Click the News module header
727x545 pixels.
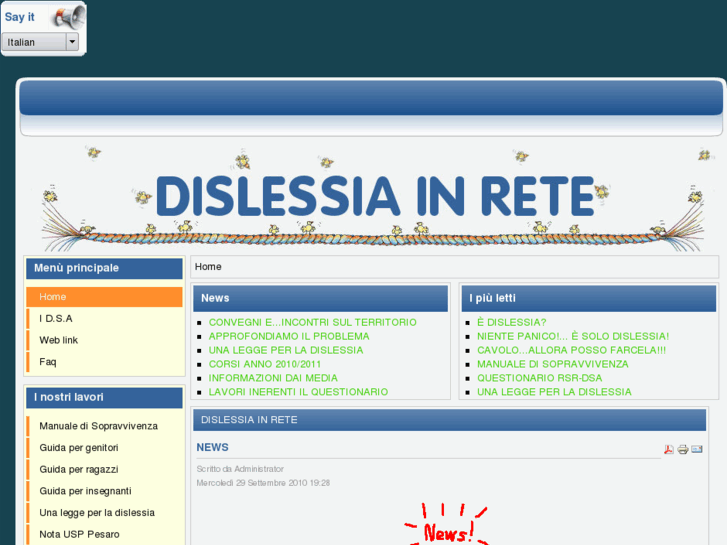click(320, 298)
